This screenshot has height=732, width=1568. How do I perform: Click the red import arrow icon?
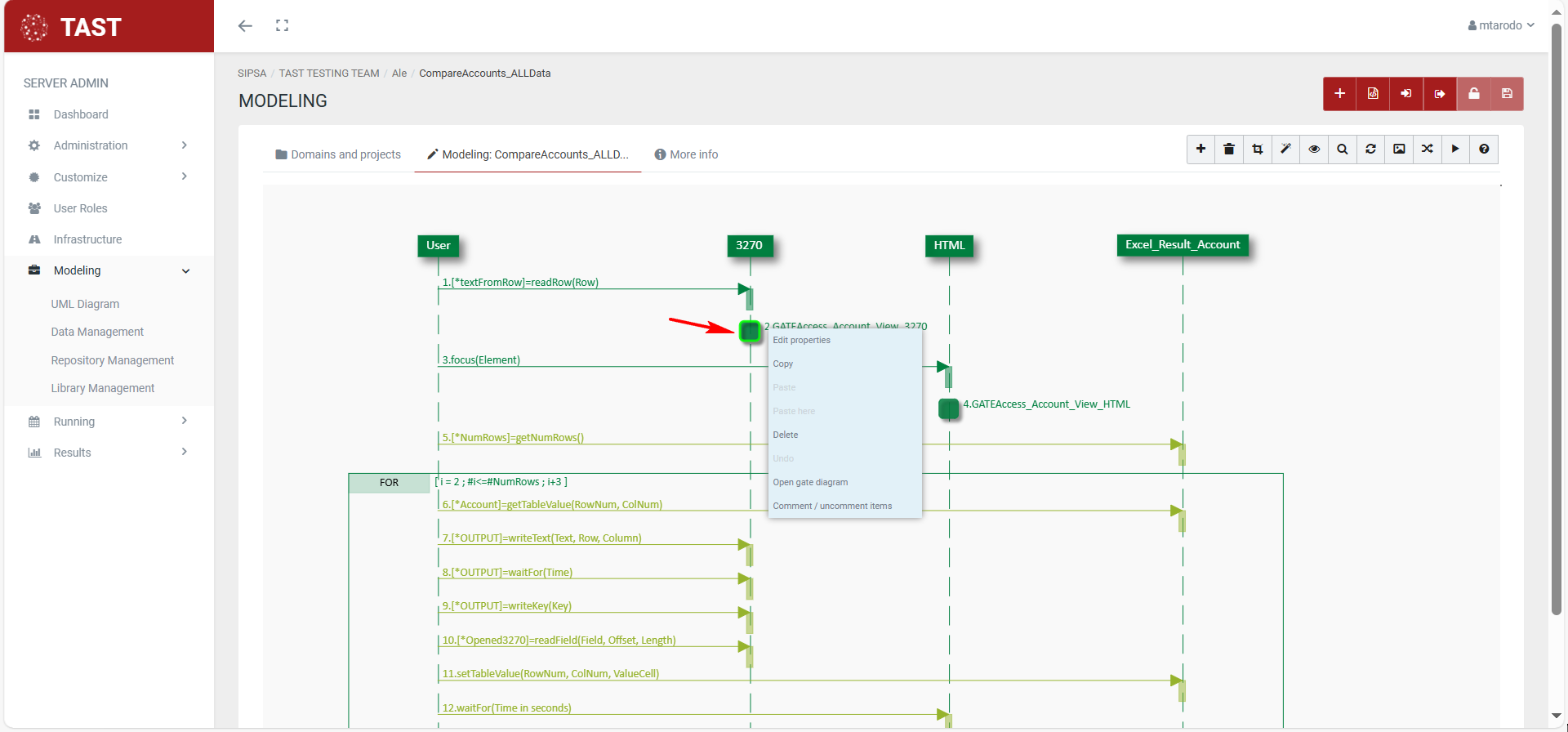1406,94
